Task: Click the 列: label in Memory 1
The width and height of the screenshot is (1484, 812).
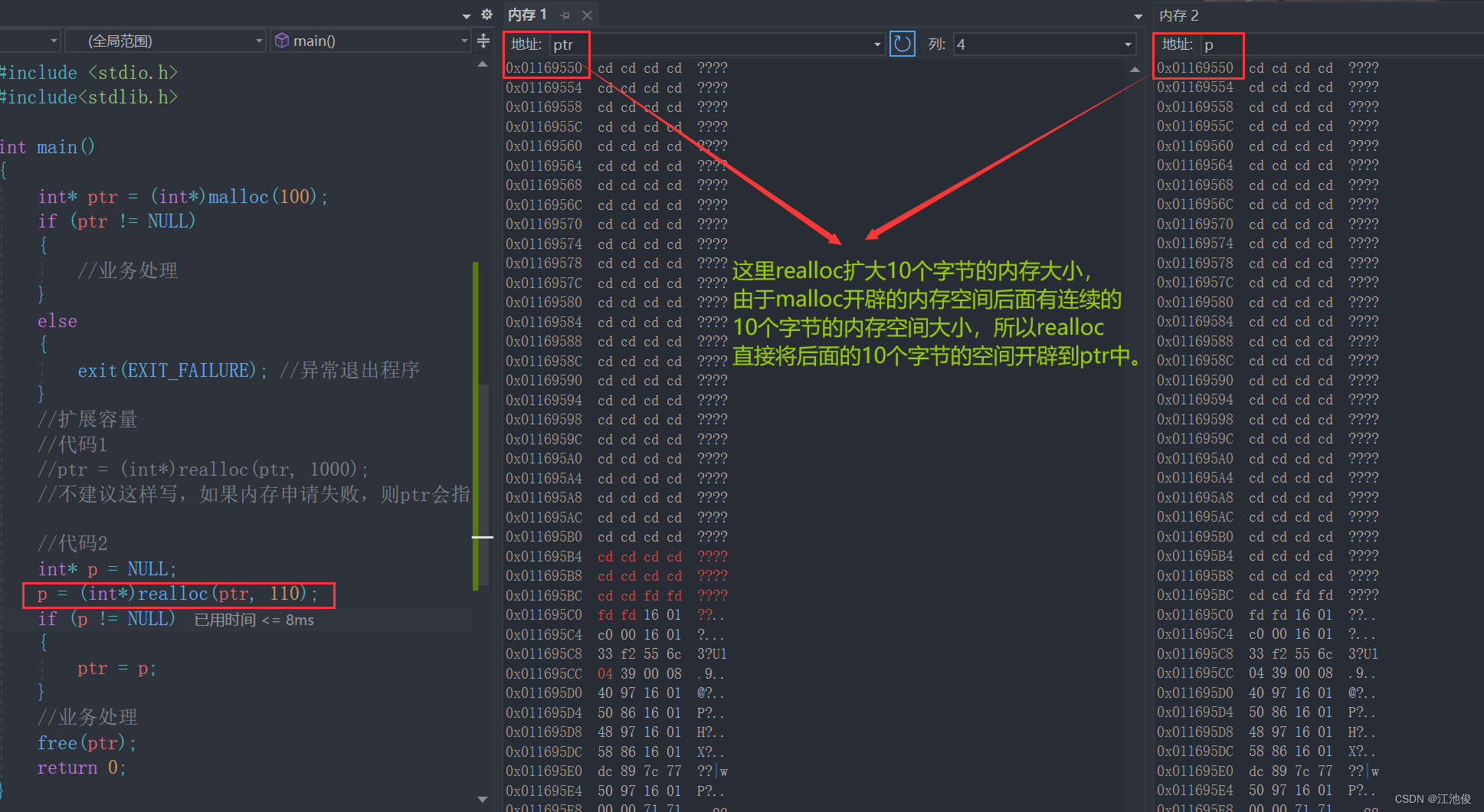Action: 937,44
